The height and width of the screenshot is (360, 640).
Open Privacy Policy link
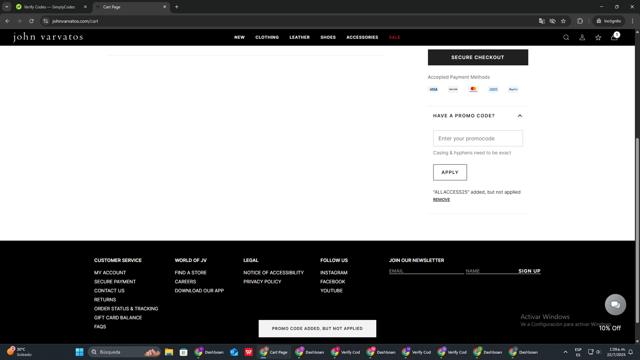pyautogui.click(x=262, y=282)
